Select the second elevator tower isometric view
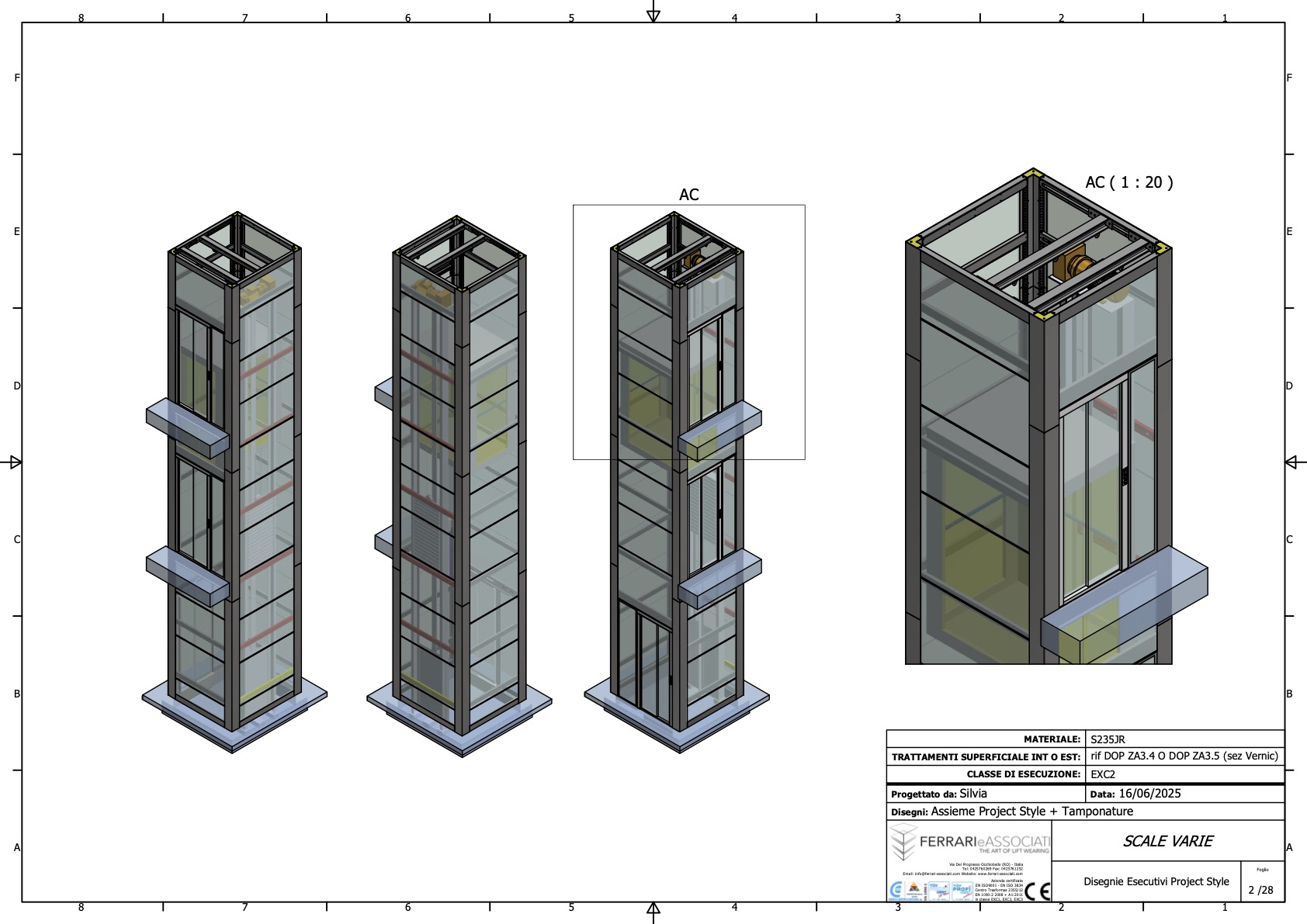This screenshot has width=1307, height=924. [459, 481]
